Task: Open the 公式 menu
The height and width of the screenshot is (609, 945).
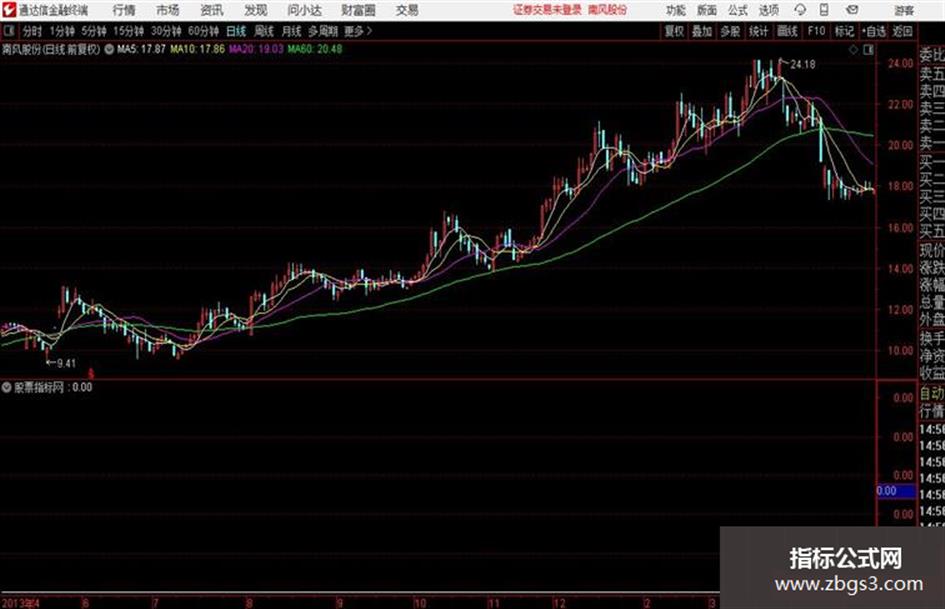Action: point(738,10)
